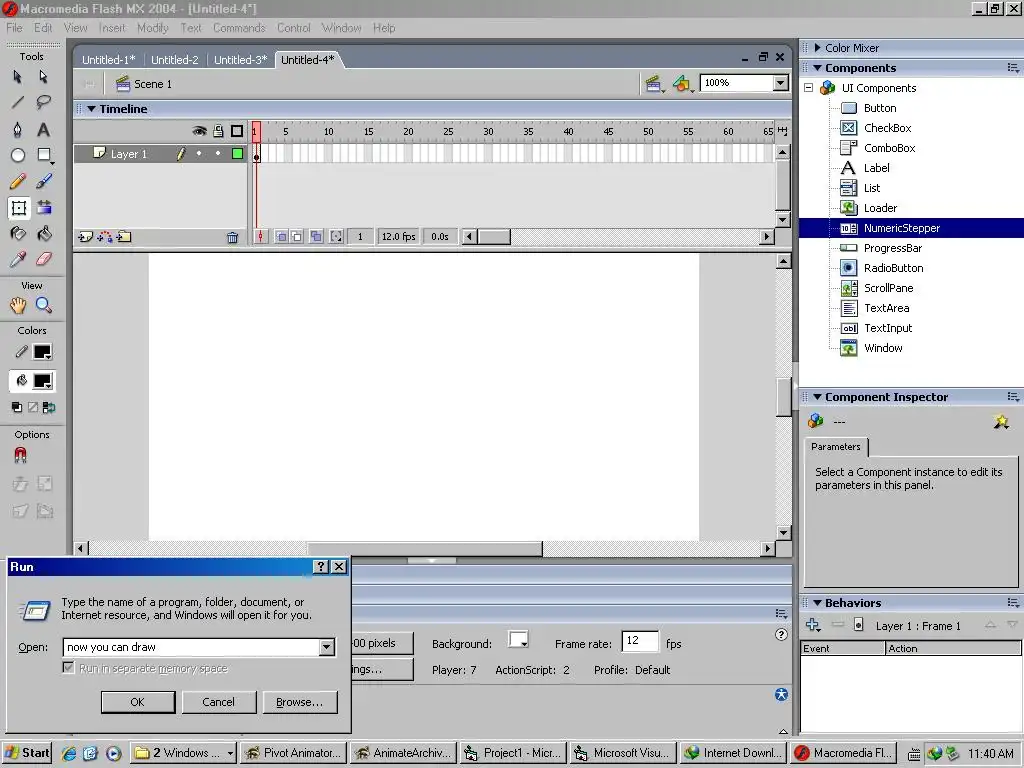Open the document Background color swatch
1024x768 pixels.
519,640
